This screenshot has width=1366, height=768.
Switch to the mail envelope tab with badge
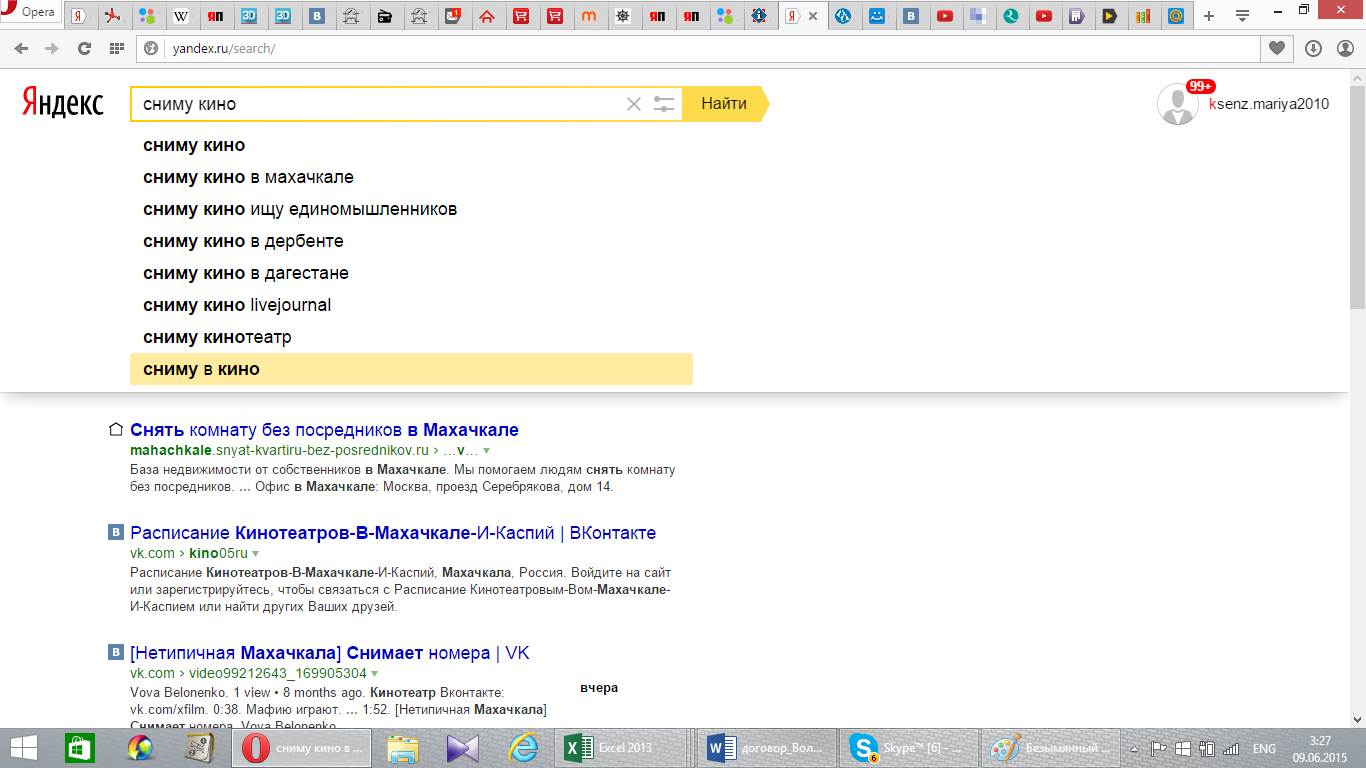tap(453, 16)
